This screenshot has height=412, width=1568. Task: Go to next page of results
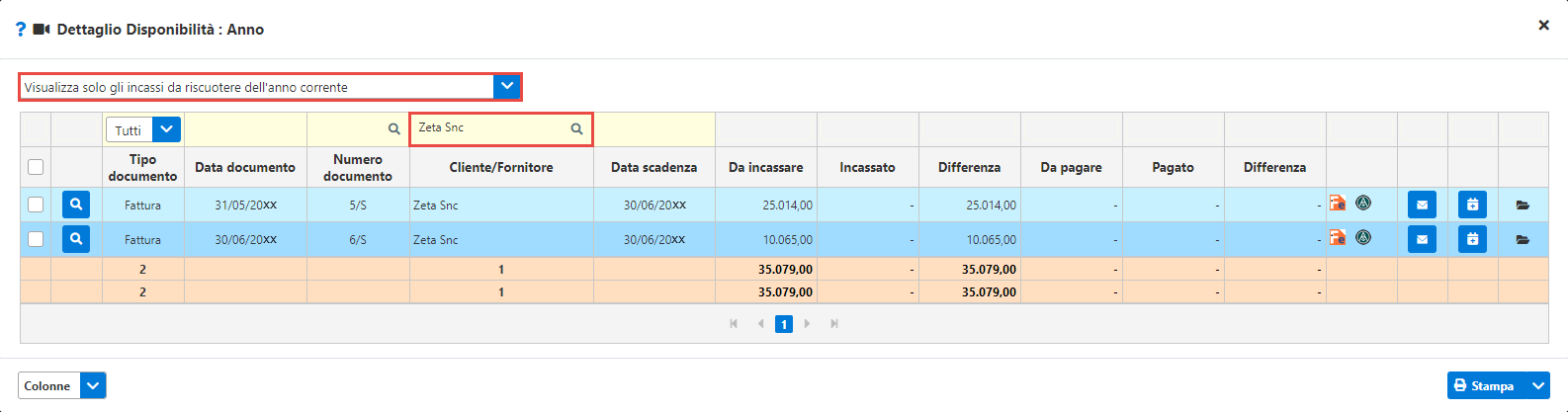pos(808,324)
